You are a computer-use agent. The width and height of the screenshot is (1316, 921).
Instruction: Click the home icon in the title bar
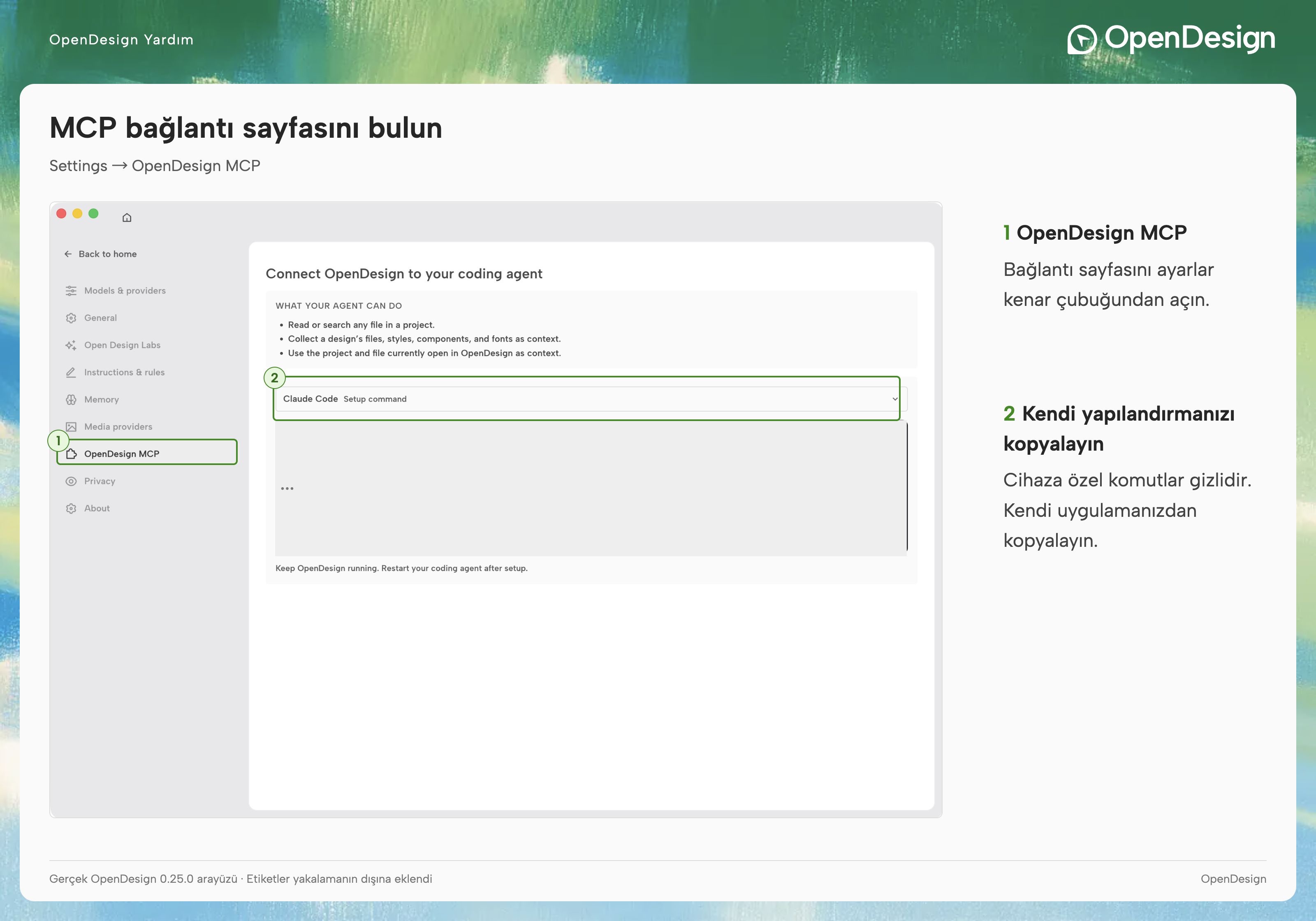click(x=127, y=217)
